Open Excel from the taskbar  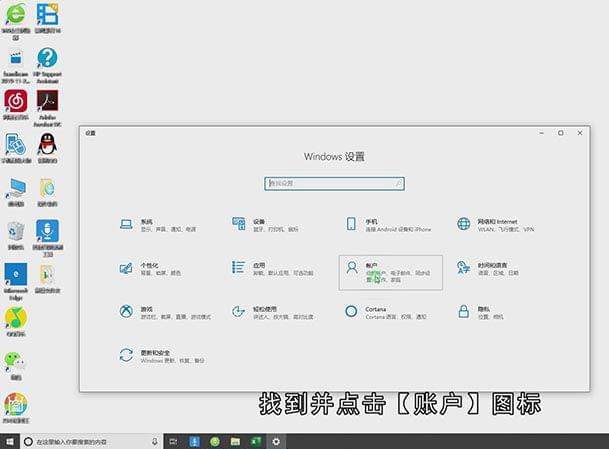256,442
